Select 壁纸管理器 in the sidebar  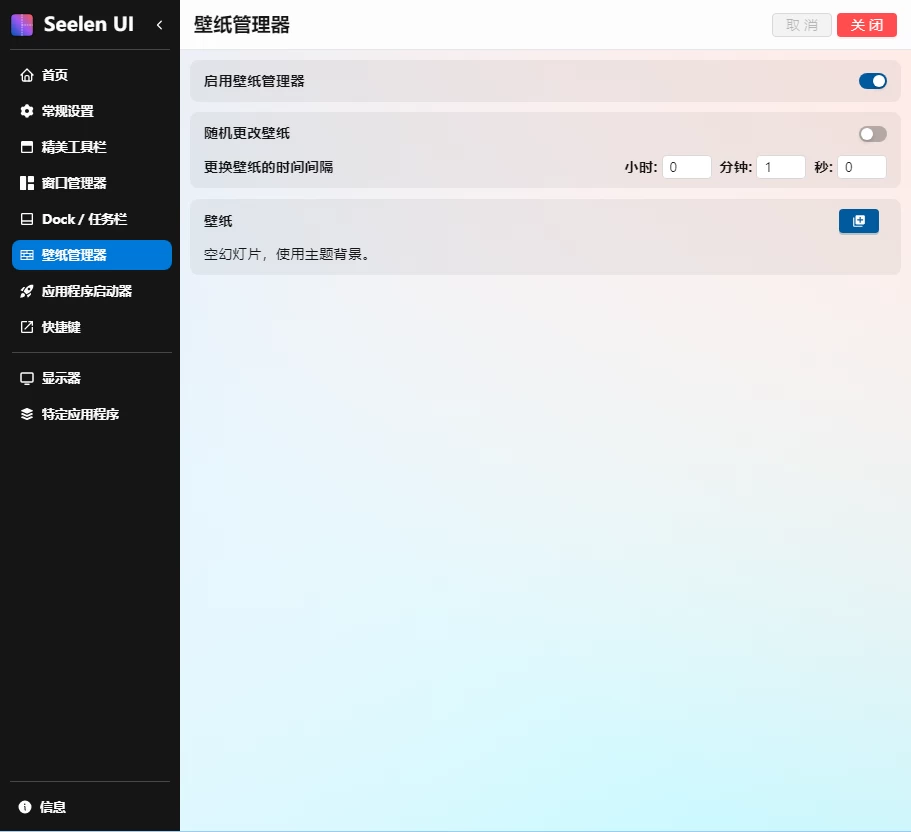coord(91,255)
